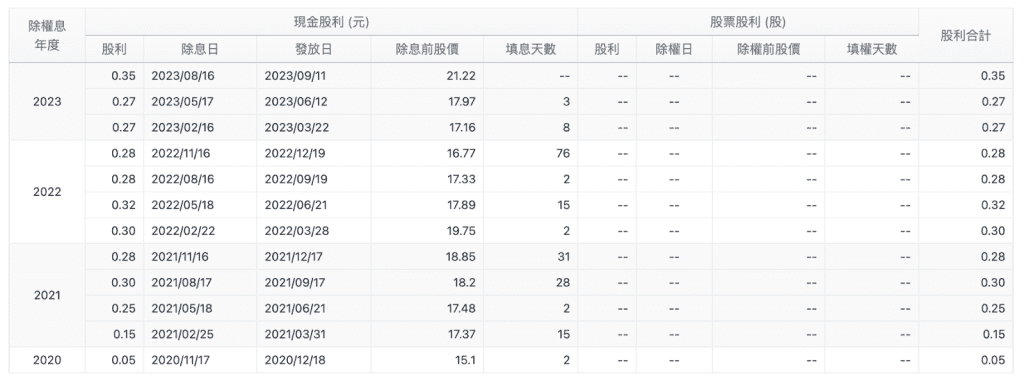Select the 2021 year cell
The height and width of the screenshot is (383, 1024).
tap(47, 295)
